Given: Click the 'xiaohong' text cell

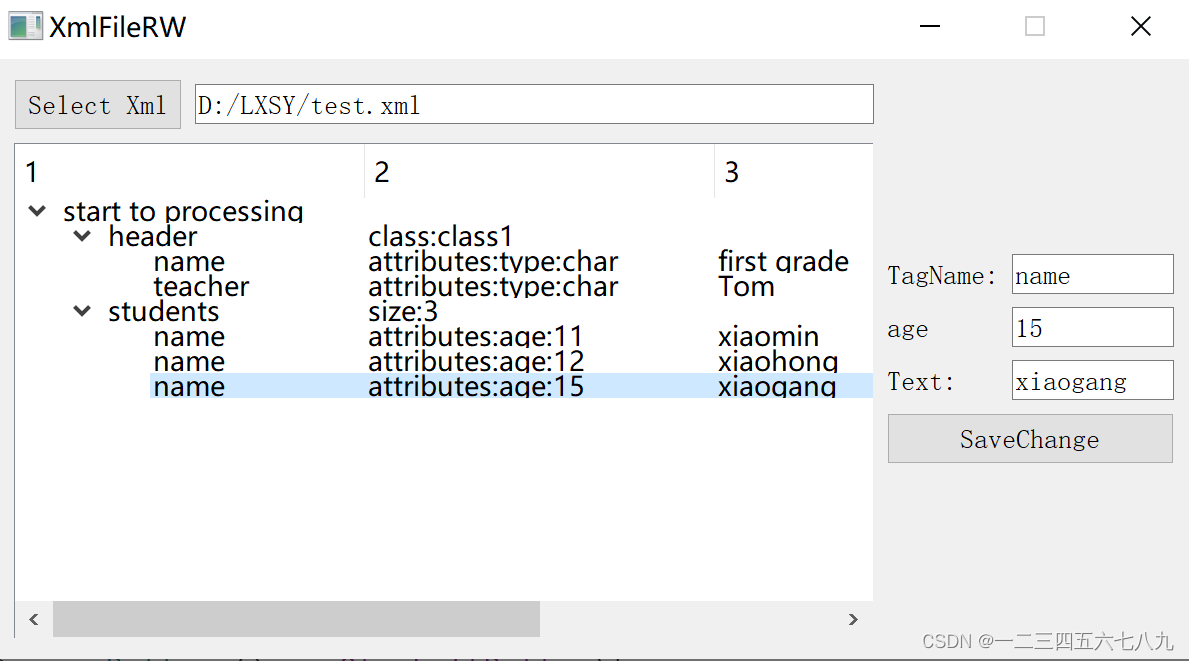Looking at the screenshot, I should pyautogui.click(x=778, y=361).
